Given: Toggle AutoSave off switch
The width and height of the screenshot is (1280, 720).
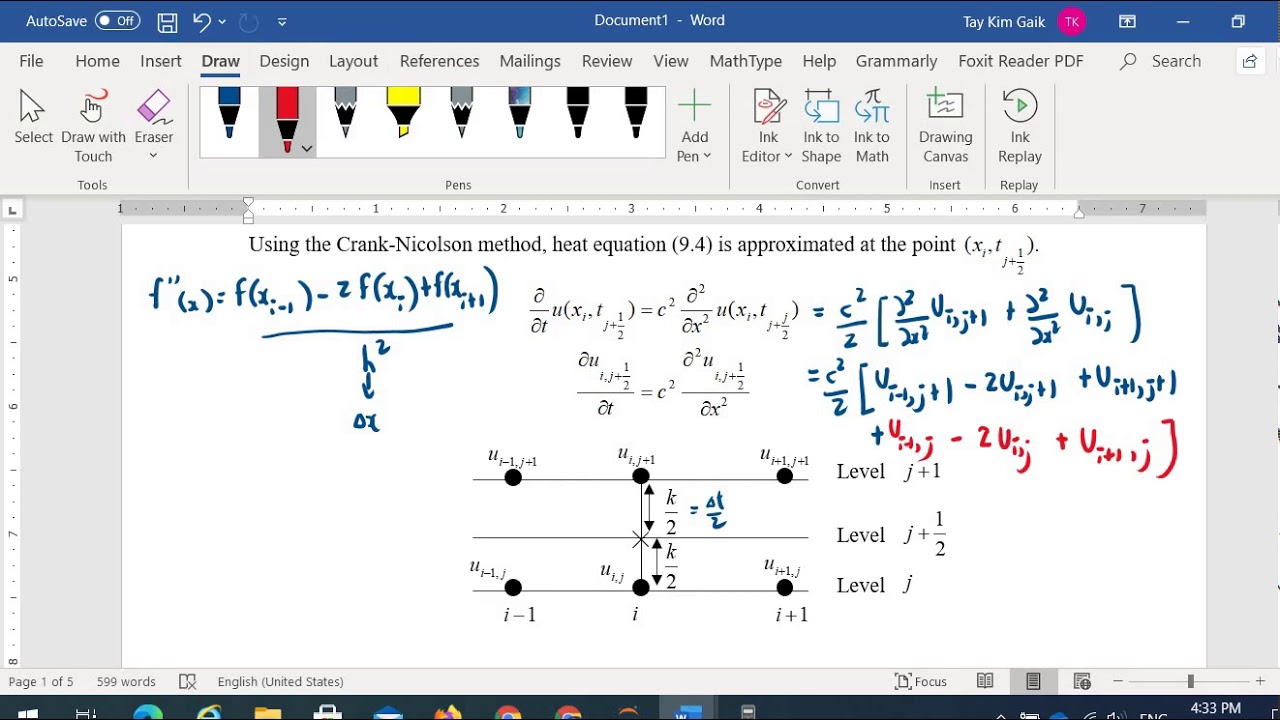Looking at the screenshot, I should pyautogui.click(x=118, y=21).
